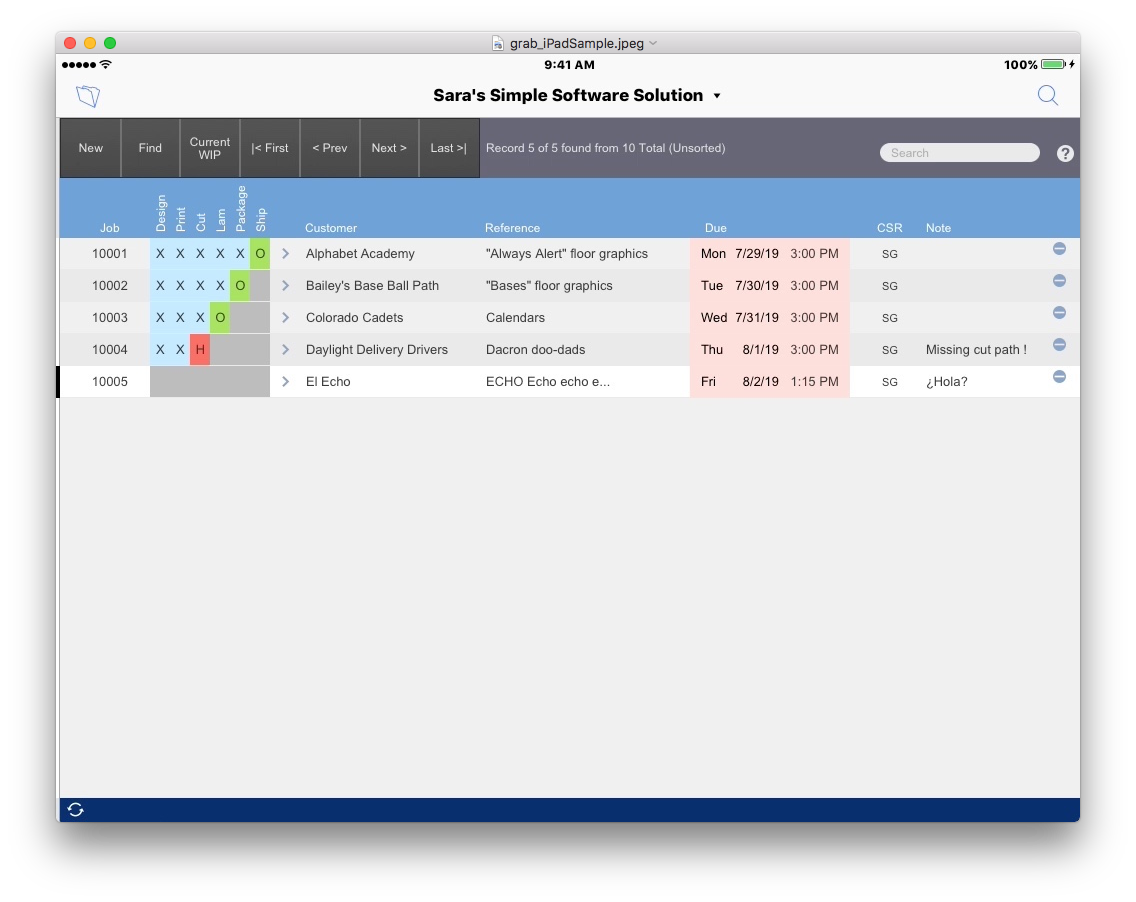Sort by the Customer column header
Image resolution: width=1136 pixels, height=902 pixels.
click(x=330, y=227)
